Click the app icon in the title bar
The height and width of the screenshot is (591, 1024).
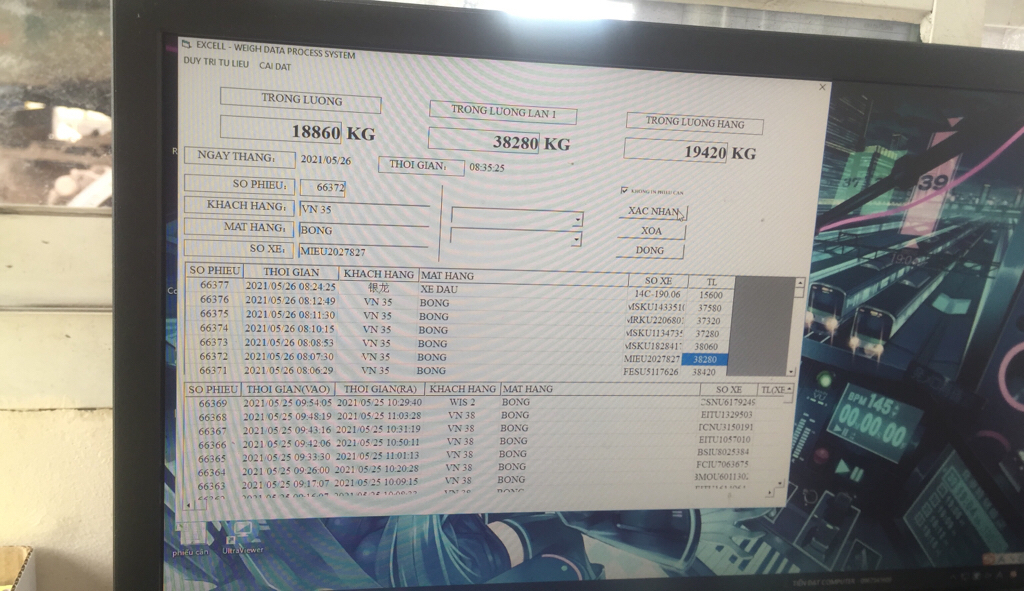coord(187,44)
